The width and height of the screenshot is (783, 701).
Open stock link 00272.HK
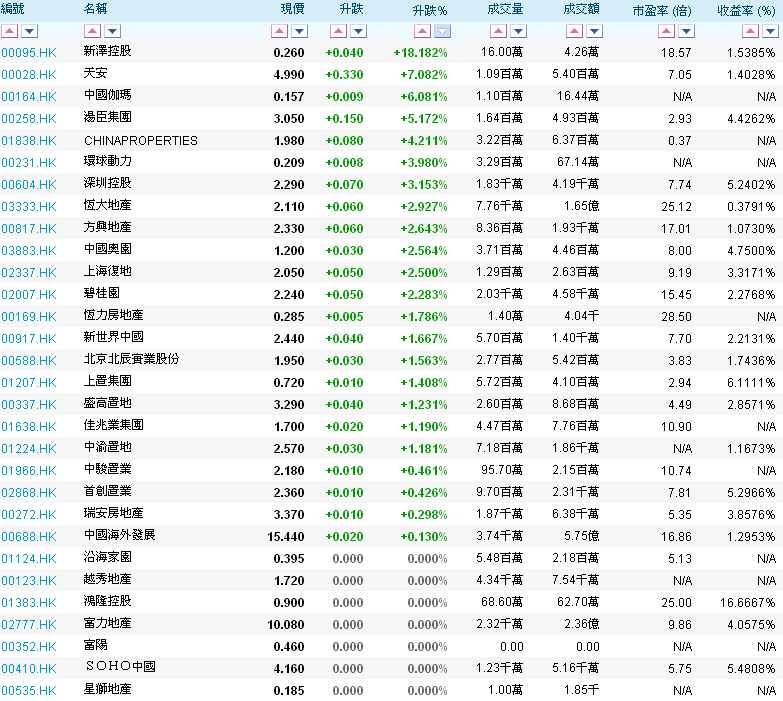(29, 514)
